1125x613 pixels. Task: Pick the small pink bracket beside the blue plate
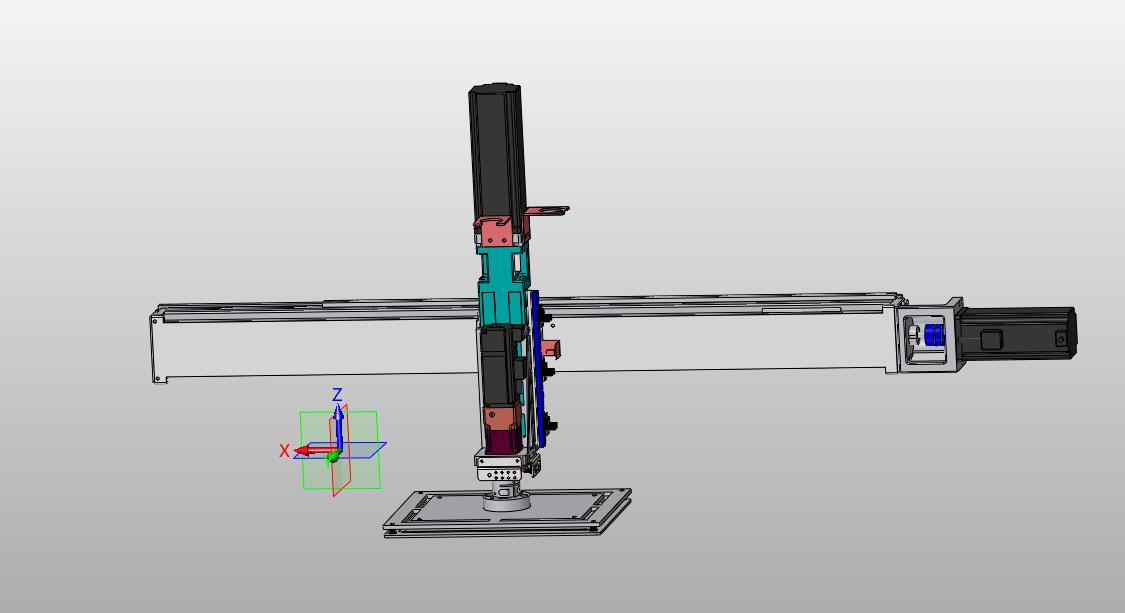[552, 348]
